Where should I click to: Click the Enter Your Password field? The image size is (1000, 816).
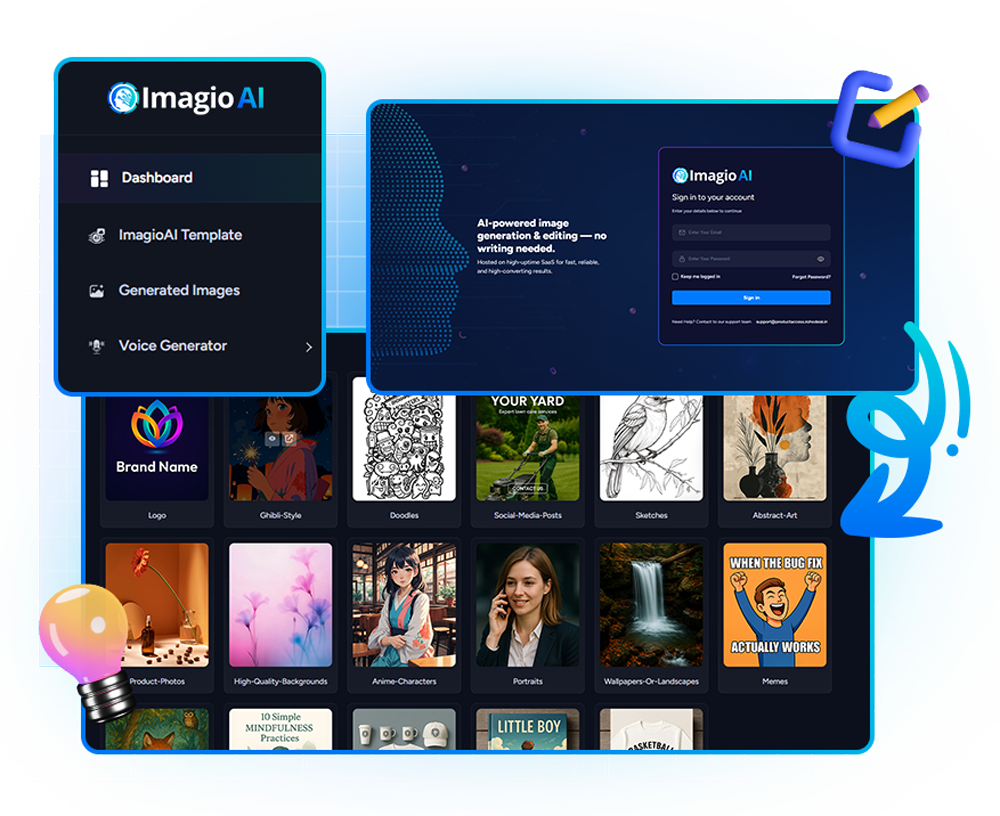tap(751, 258)
